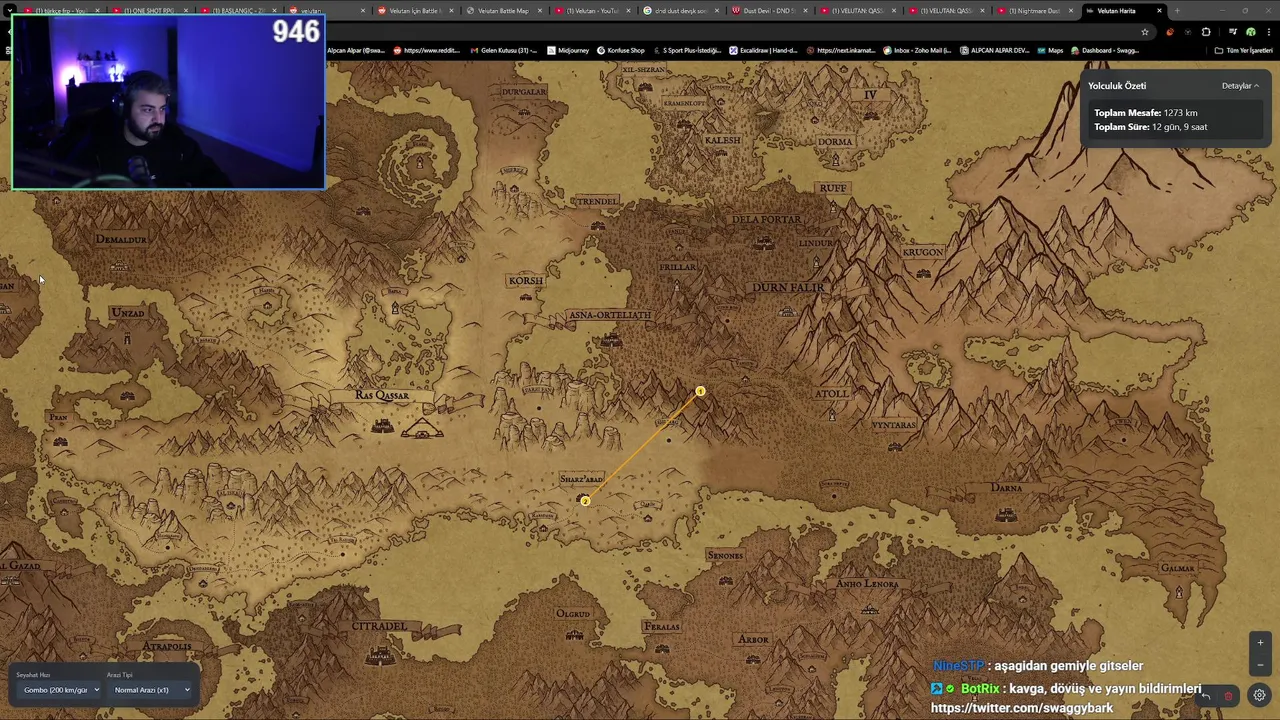
Task: Open the reddit bookmark
Action: click(x=426, y=50)
